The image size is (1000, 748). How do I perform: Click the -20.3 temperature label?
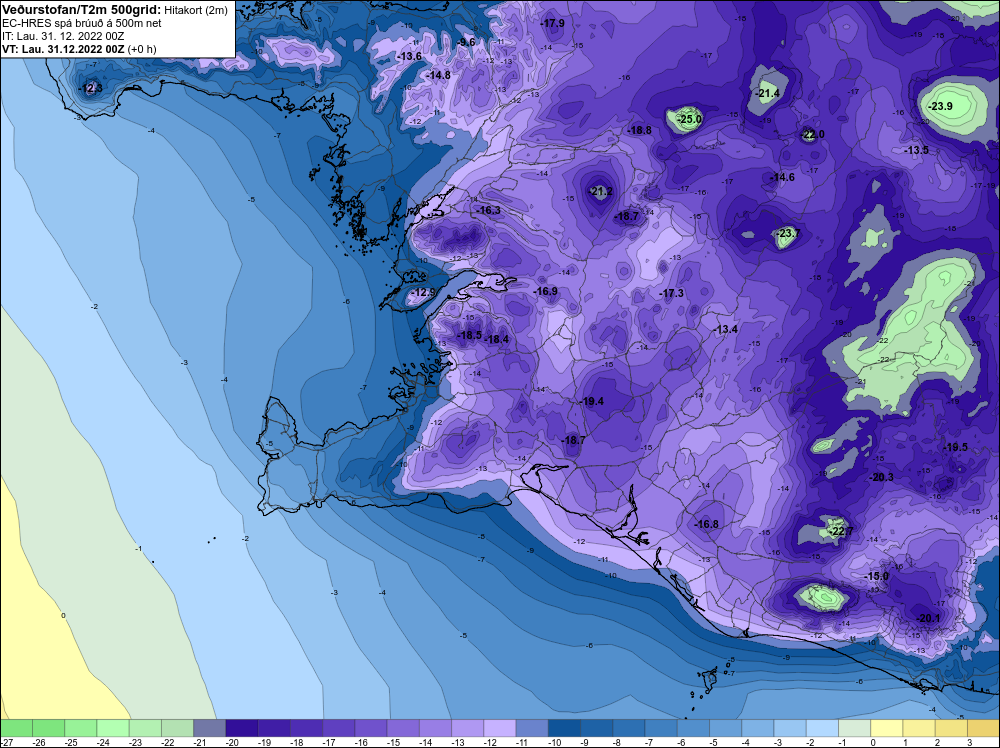[881, 478]
